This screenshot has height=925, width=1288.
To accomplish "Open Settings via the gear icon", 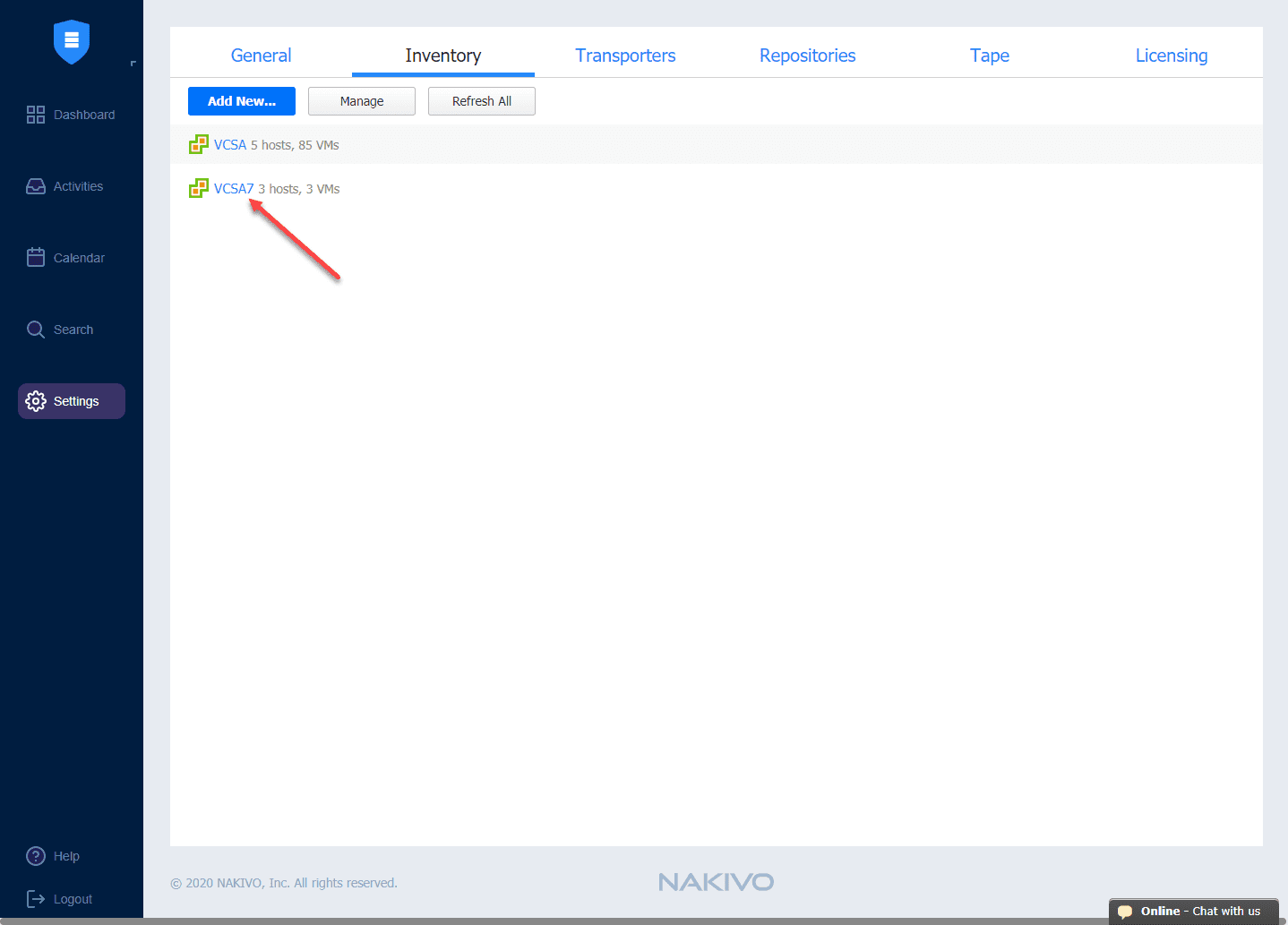I will click(x=36, y=400).
